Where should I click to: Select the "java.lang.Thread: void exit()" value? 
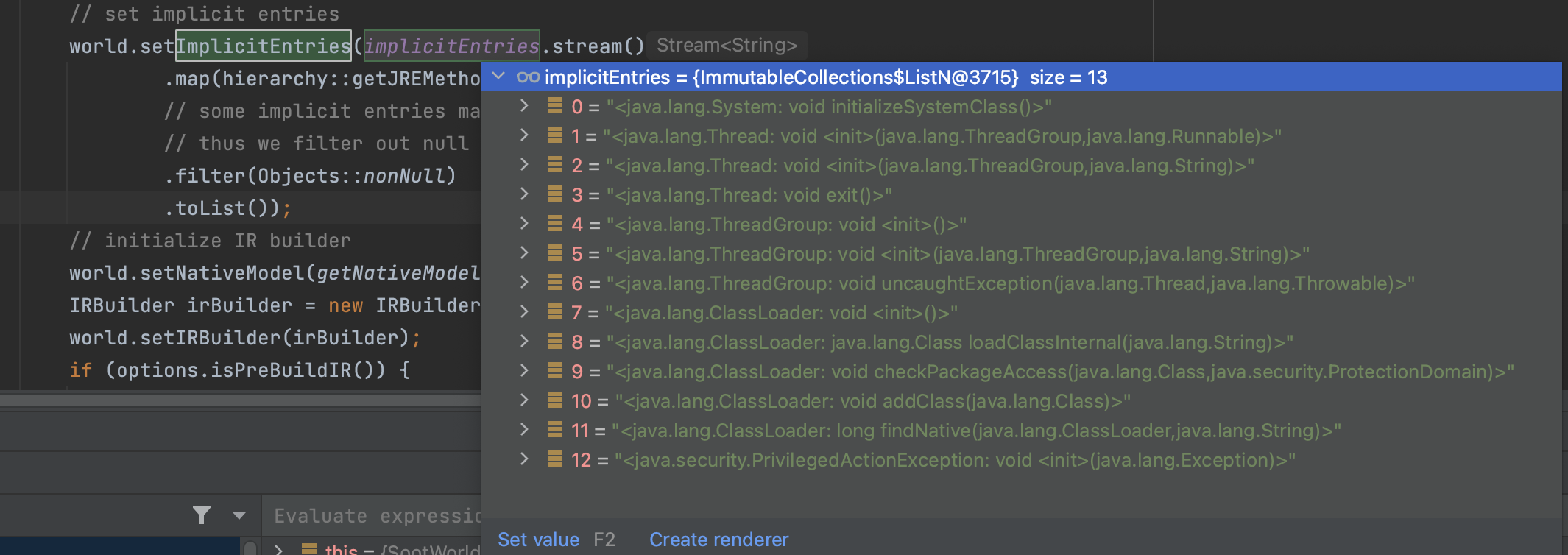pyautogui.click(x=749, y=195)
